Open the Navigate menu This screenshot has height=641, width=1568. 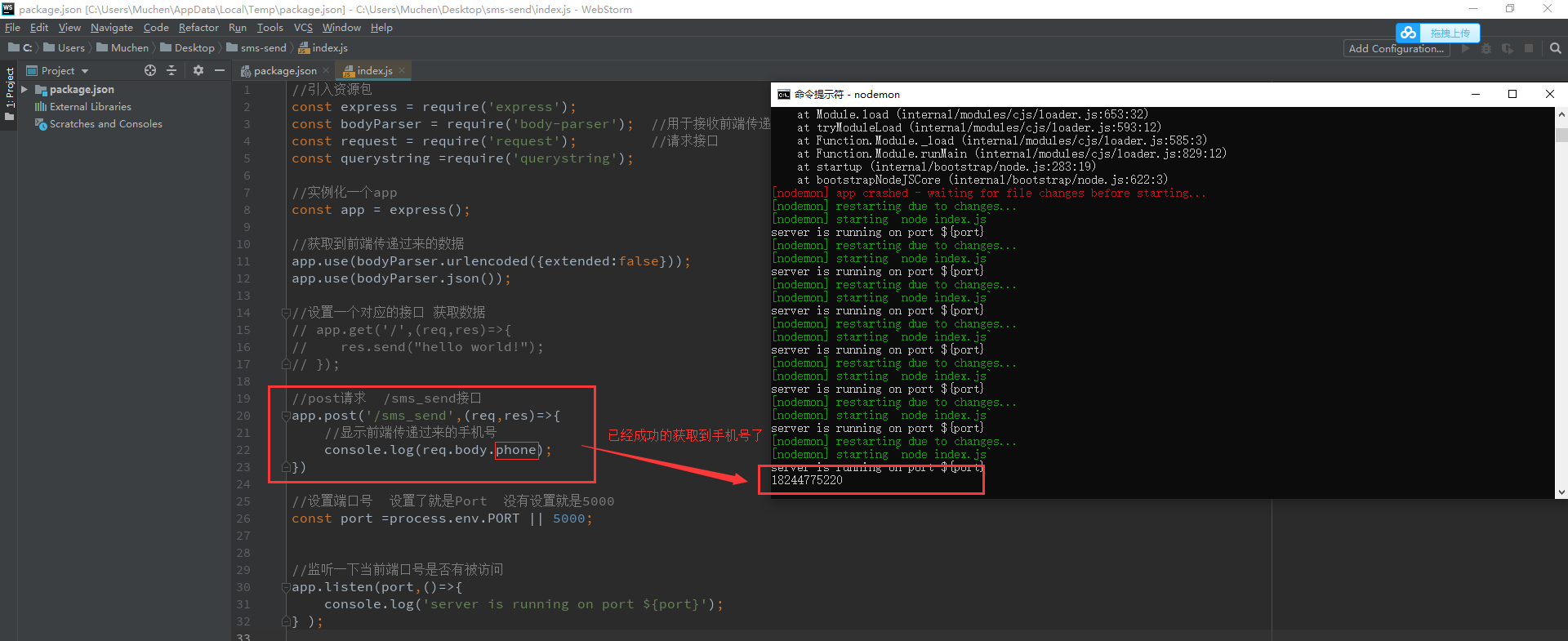coord(112,28)
